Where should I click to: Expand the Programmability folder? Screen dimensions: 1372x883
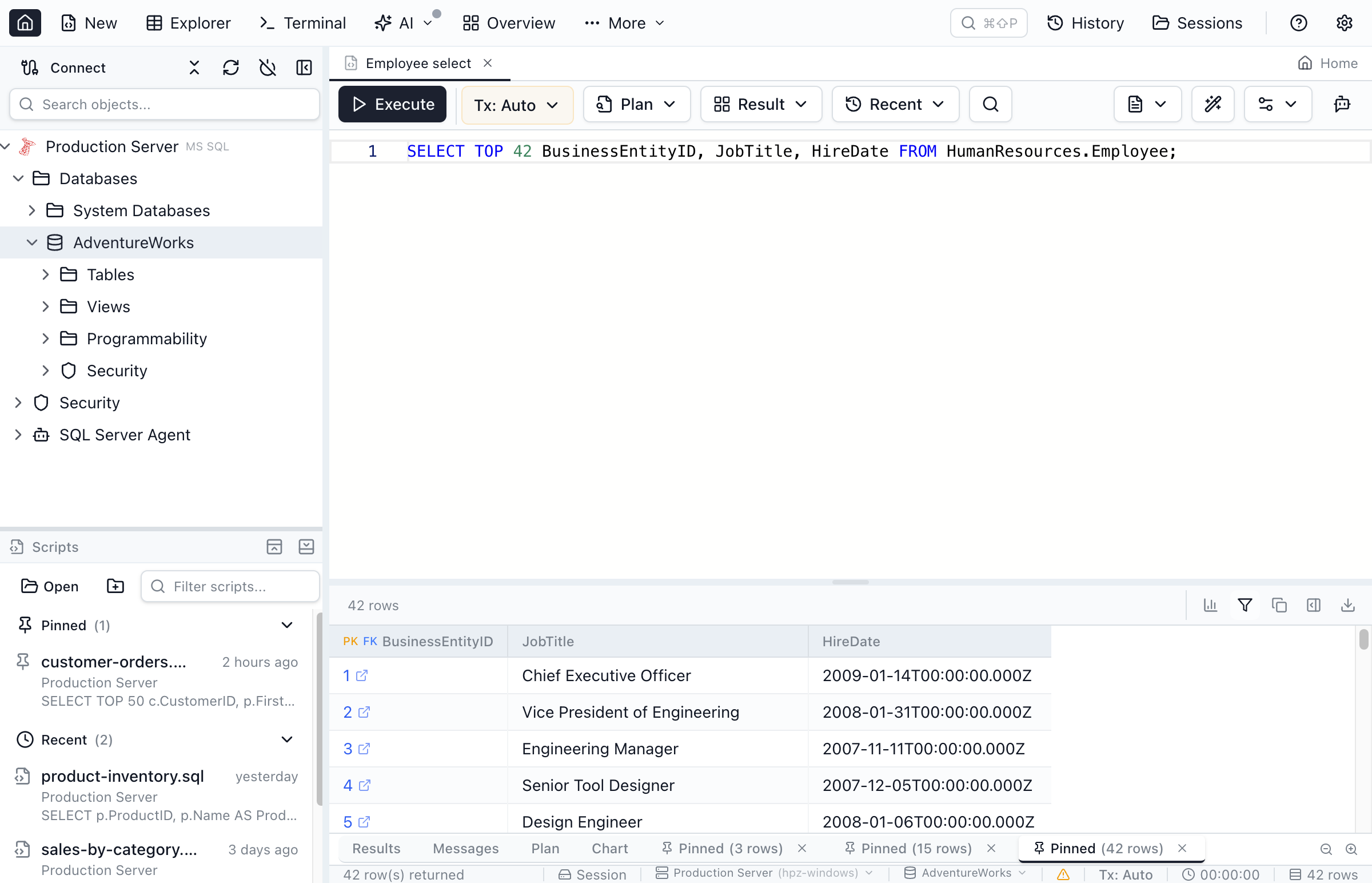pyautogui.click(x=46, y=340)
